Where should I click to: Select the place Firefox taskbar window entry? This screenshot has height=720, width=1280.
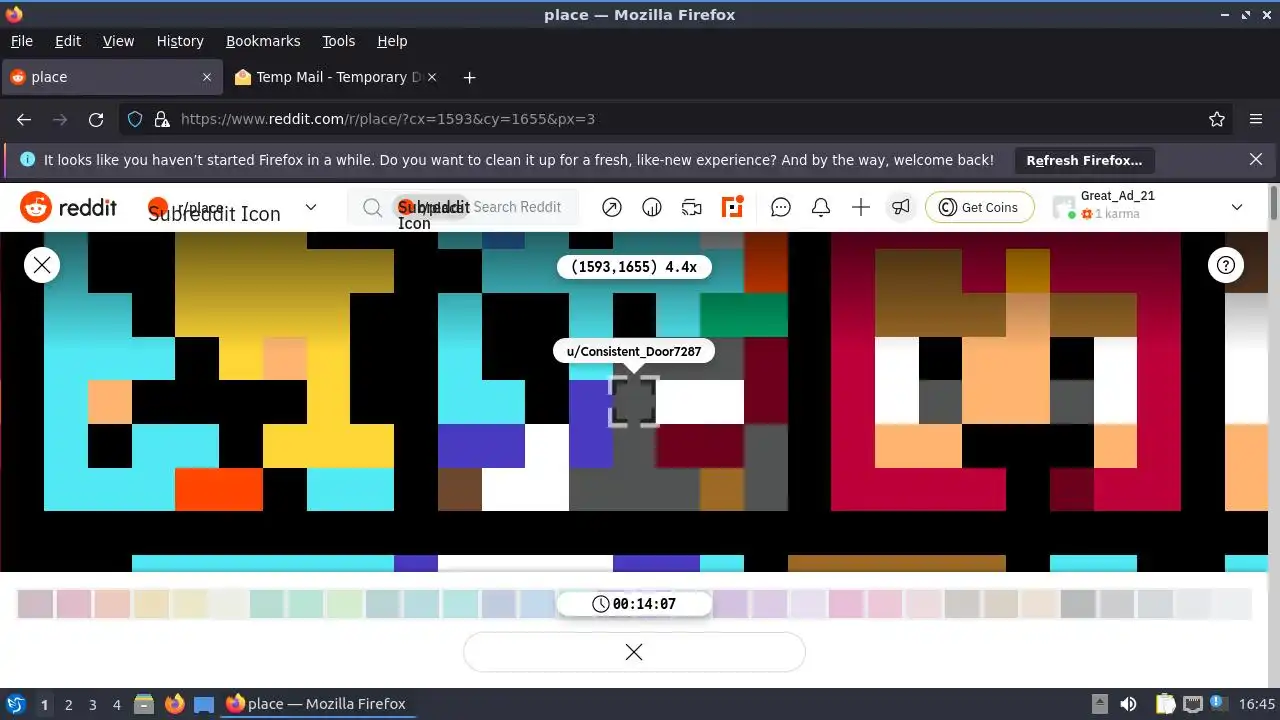(316, 704)
